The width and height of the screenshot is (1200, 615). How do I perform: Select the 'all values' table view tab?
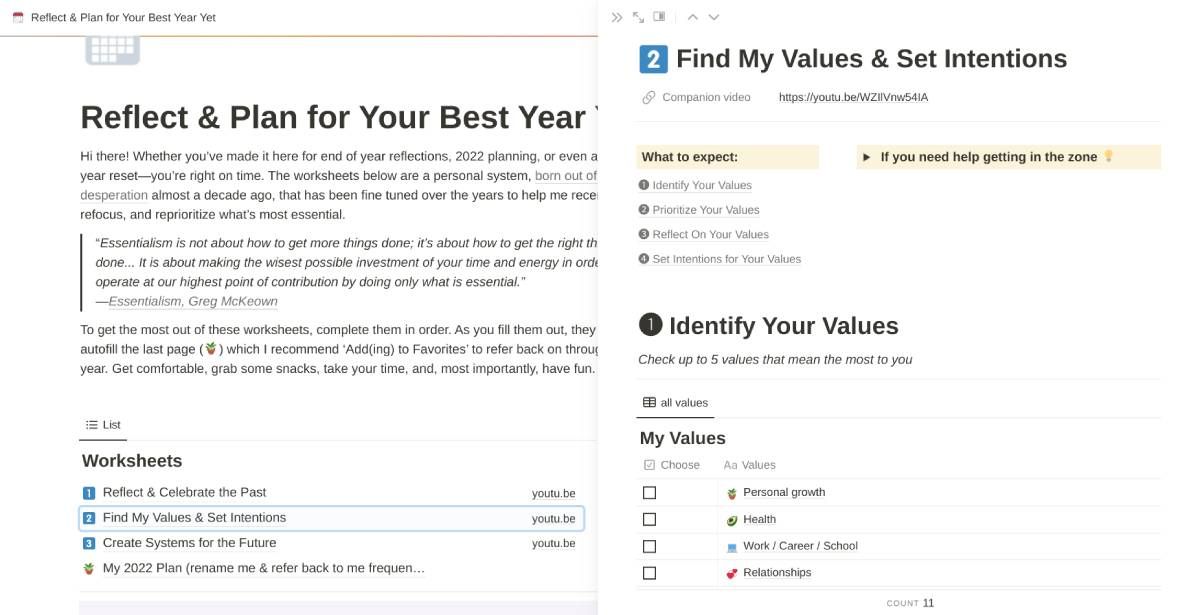tap(675, 403)
